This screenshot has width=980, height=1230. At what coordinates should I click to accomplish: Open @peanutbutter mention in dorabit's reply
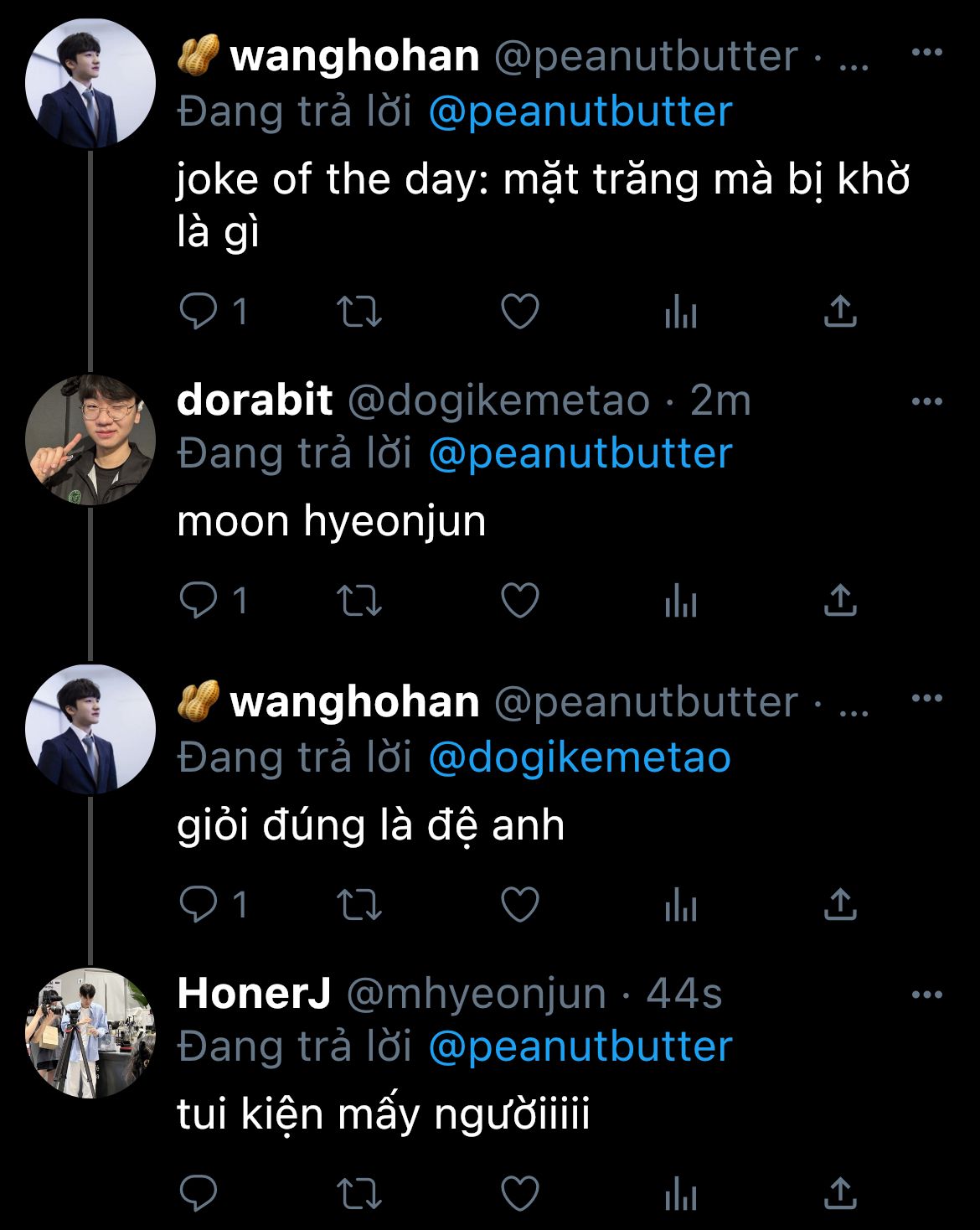tap(580, 453)
